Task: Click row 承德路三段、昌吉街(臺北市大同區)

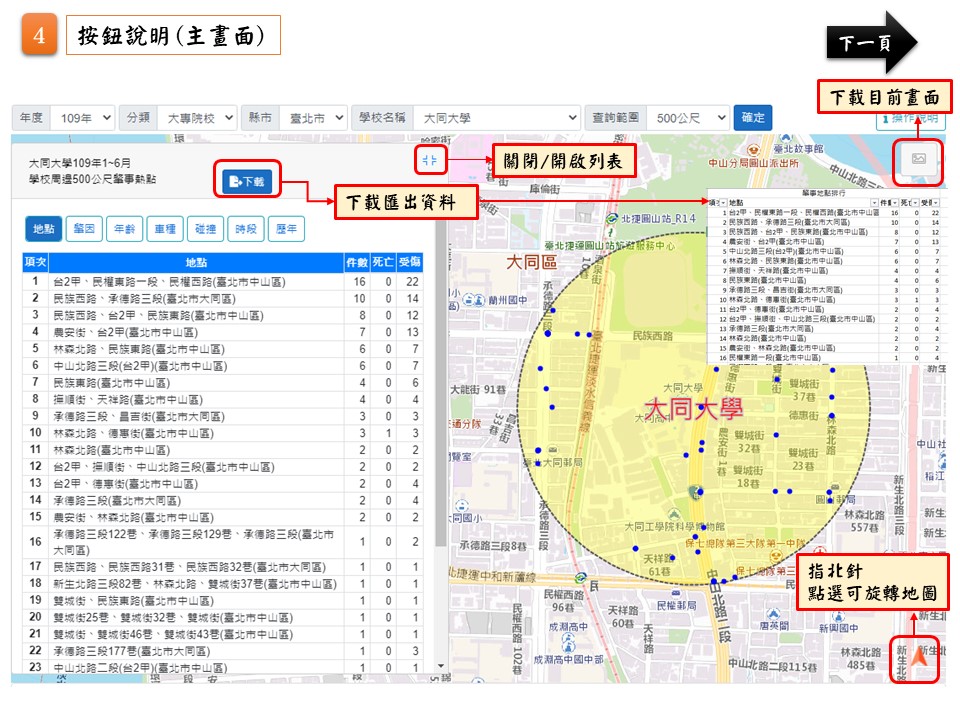Action: coord(223,416)
